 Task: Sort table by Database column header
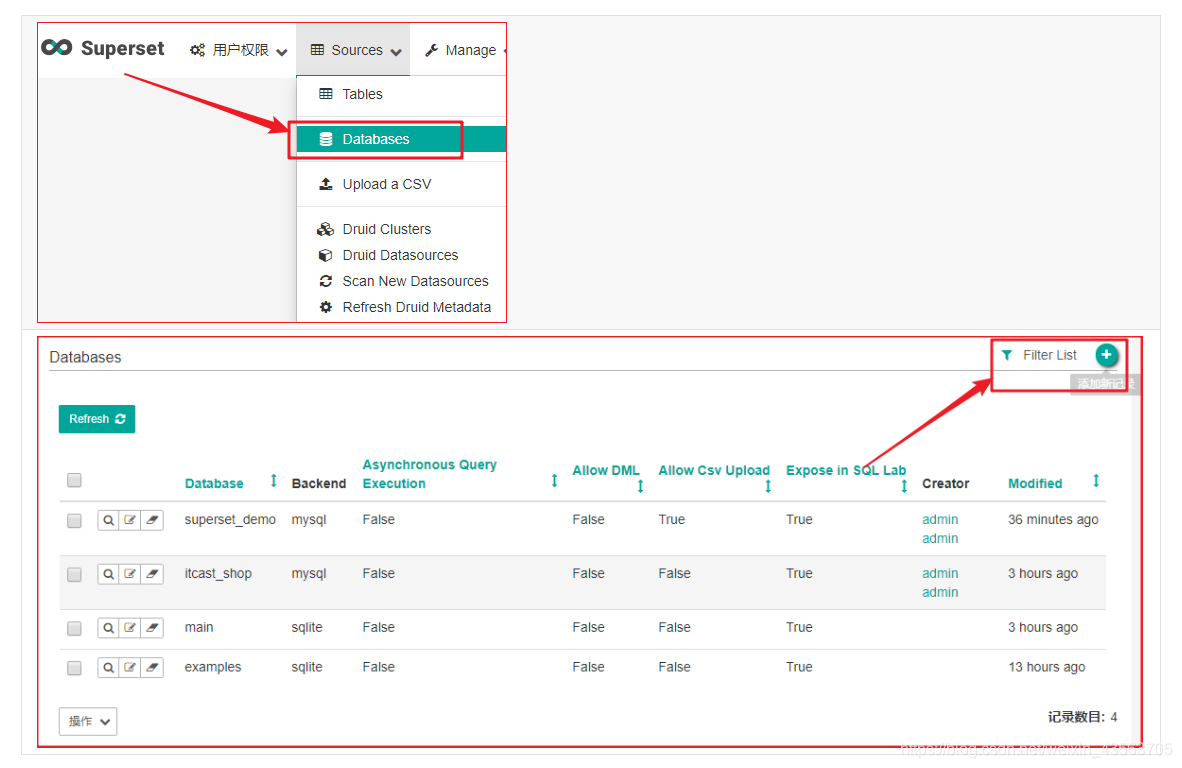tap(214, 483)
